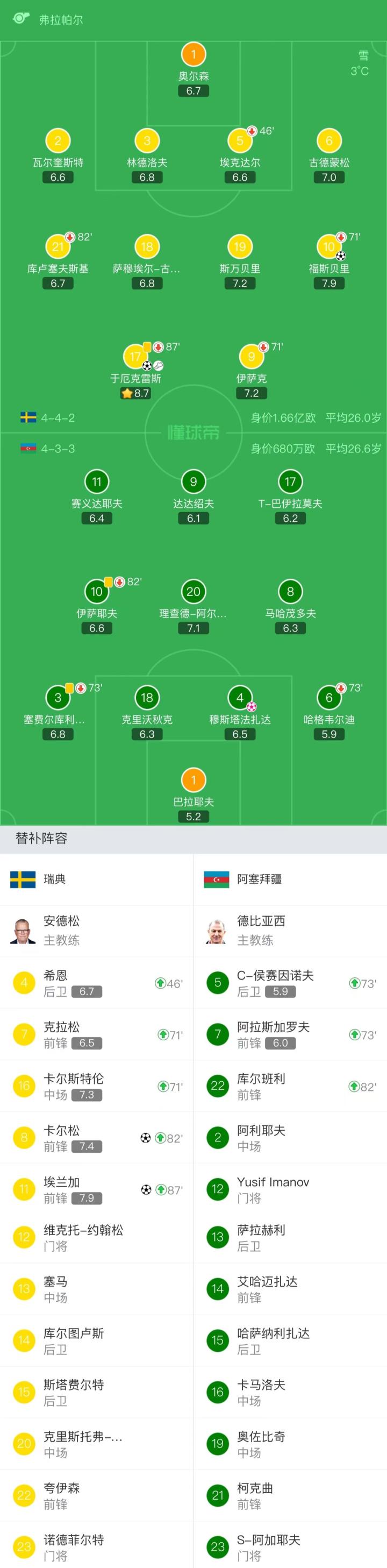387x1568 pixels.
Task: Tap 哈格韦尔迪 number 6 player circle
Action: (x=328, y=698)
